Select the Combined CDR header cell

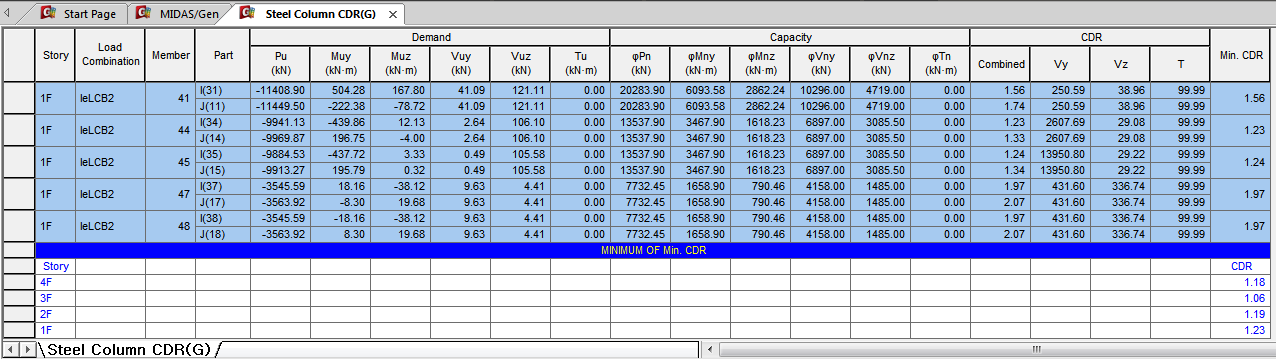pyautogui.click(x=1000, y=64)
